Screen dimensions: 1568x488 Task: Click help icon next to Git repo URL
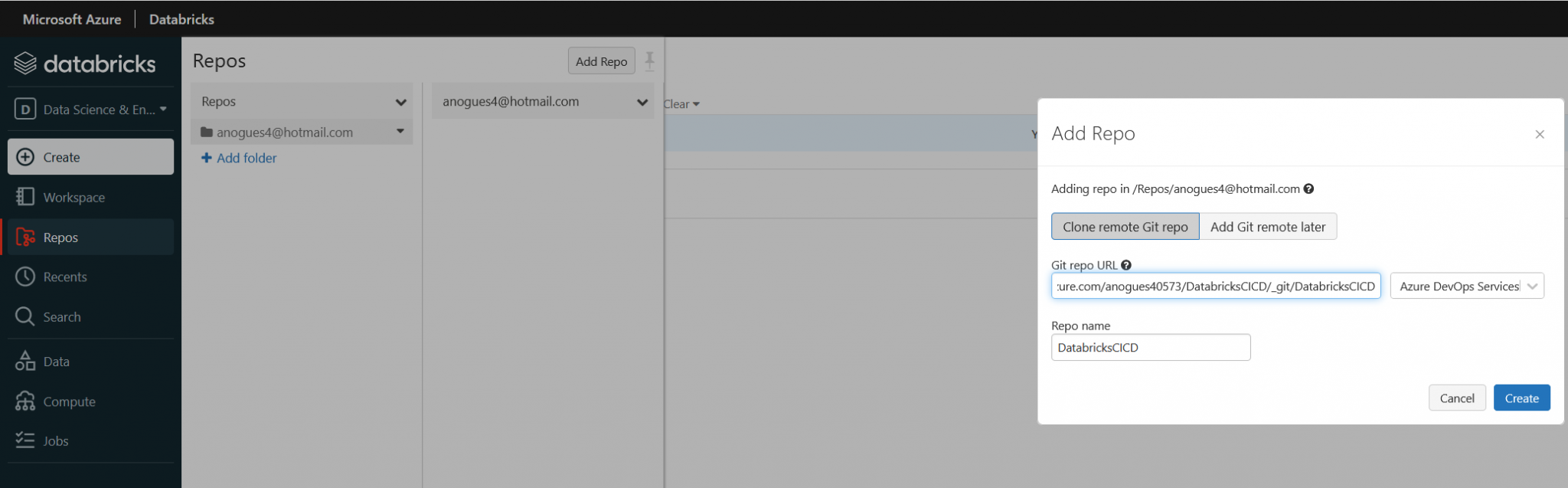coord(1126,265)
